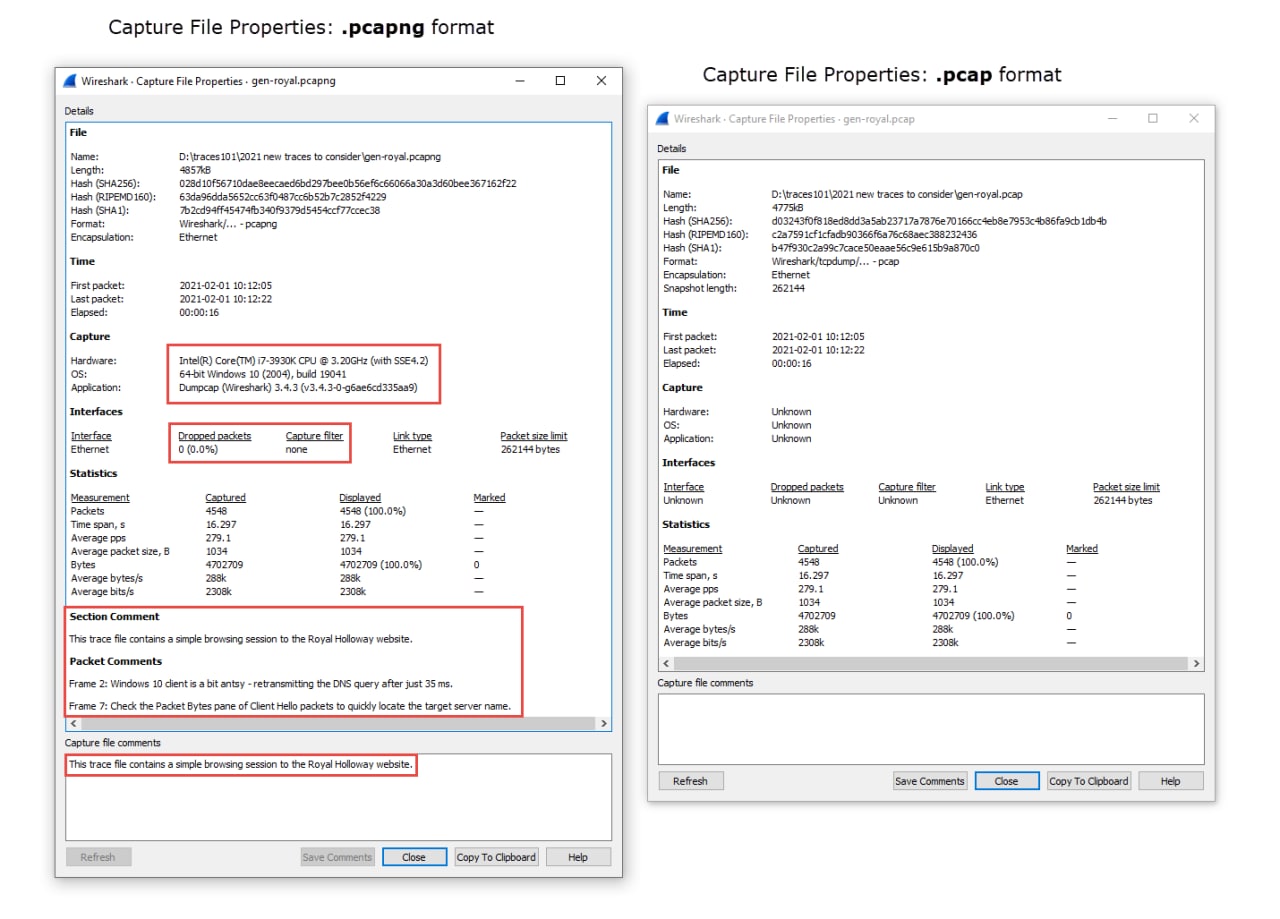This screenshot has width=1280, height=919.
Task: Click greyed Refresh button in pcapng window
Action: click(x=98, y=857)
